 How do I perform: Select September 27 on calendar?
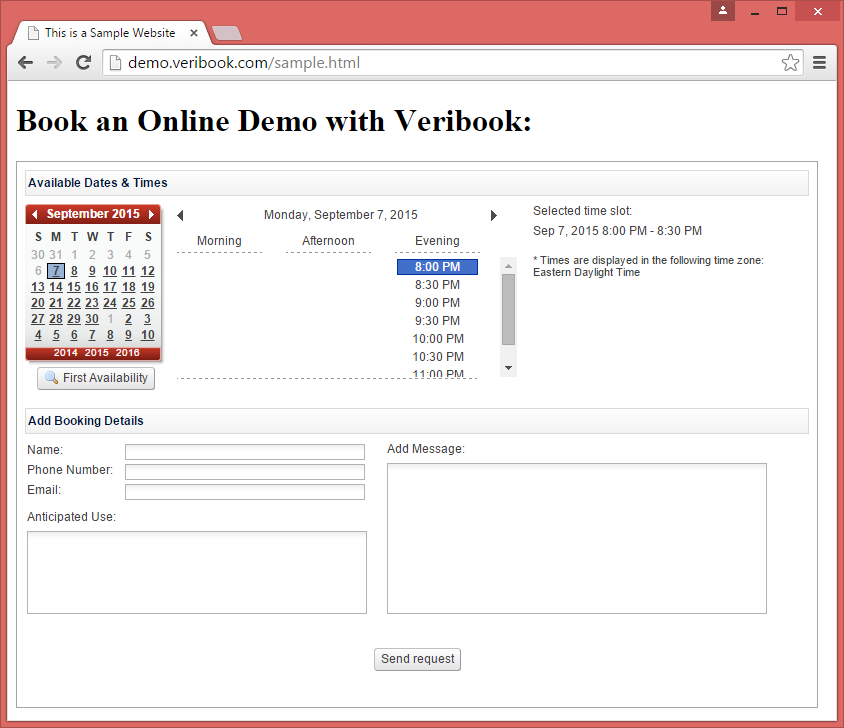(38, 319)
